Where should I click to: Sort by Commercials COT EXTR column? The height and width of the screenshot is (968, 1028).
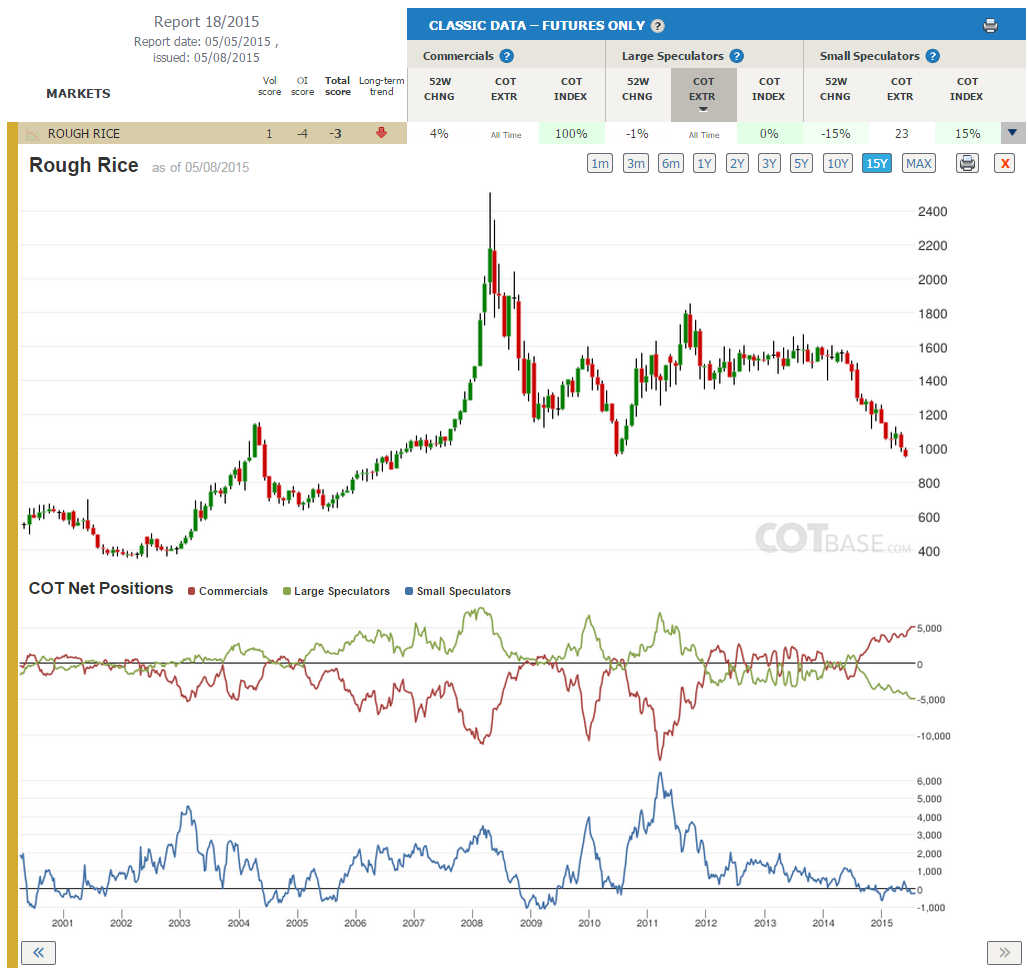click(x=505, y=89)
